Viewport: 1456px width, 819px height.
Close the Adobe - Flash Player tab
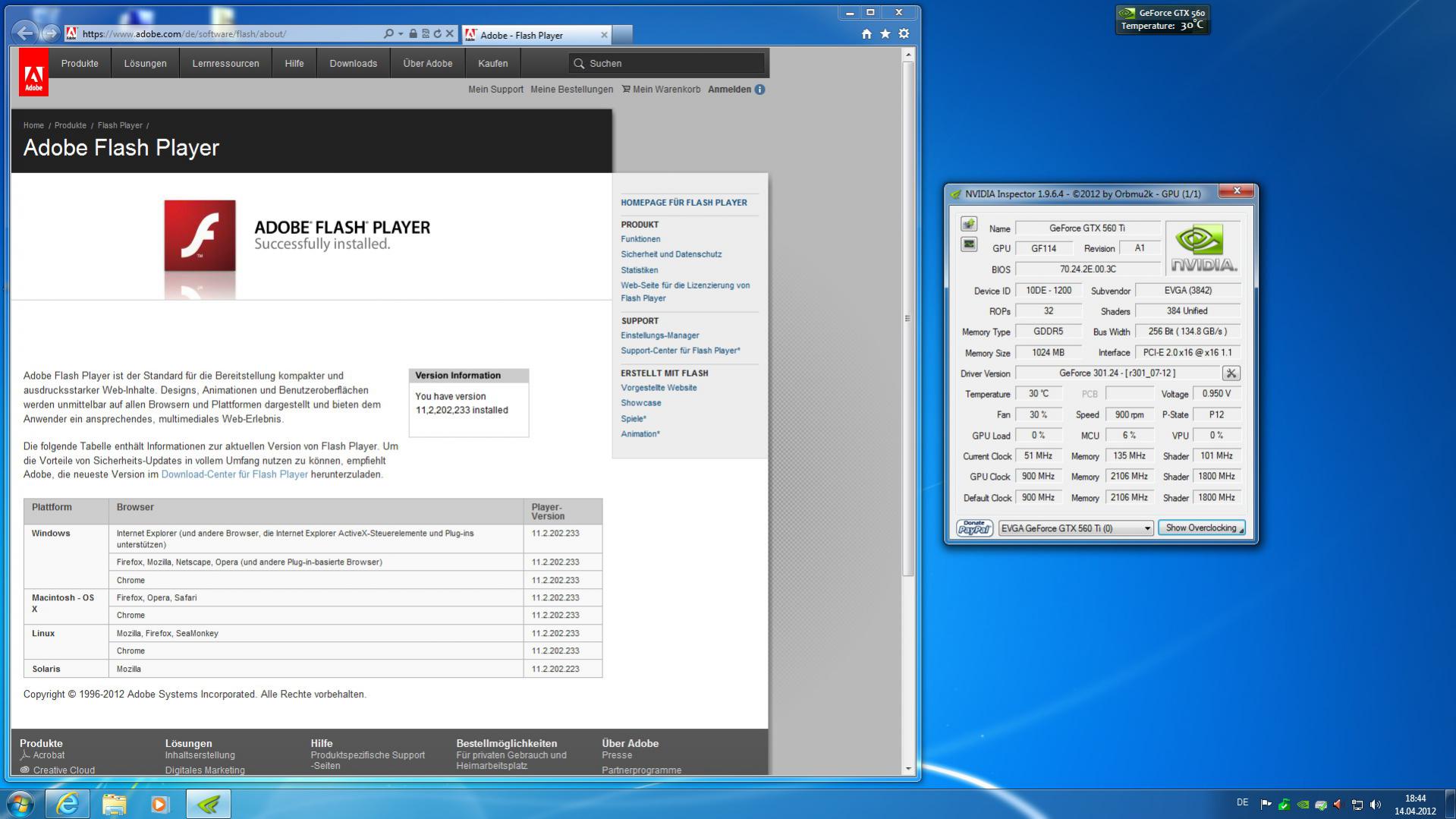tap(604, 35)
